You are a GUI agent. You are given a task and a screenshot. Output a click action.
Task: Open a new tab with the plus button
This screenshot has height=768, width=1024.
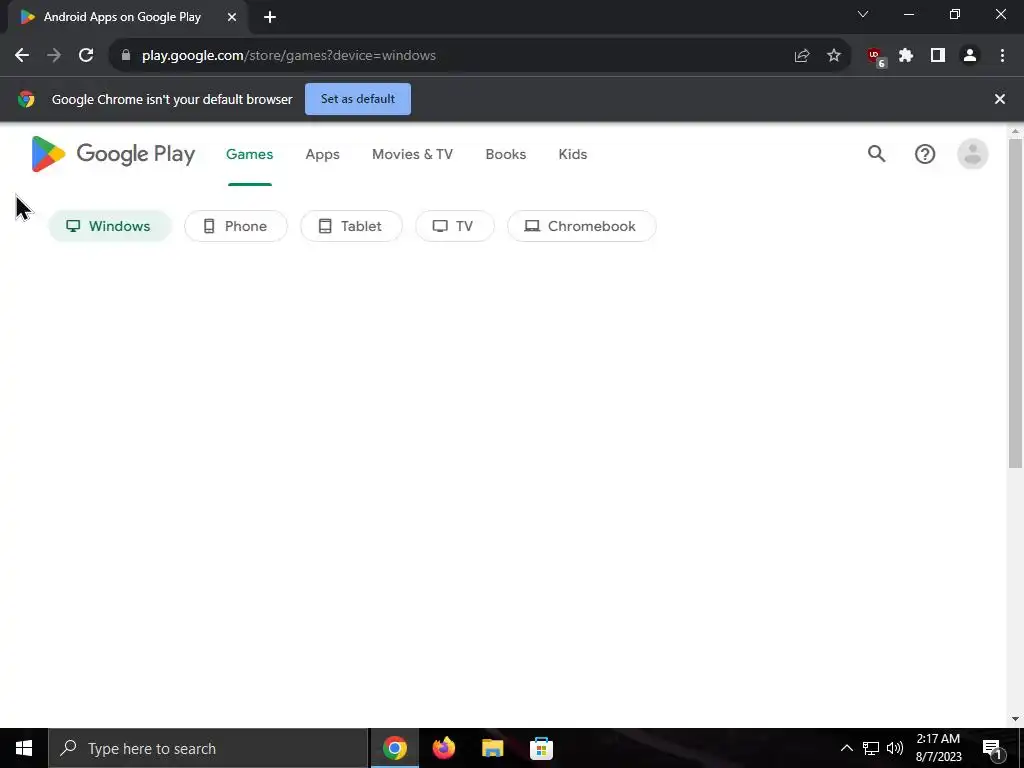270,17
